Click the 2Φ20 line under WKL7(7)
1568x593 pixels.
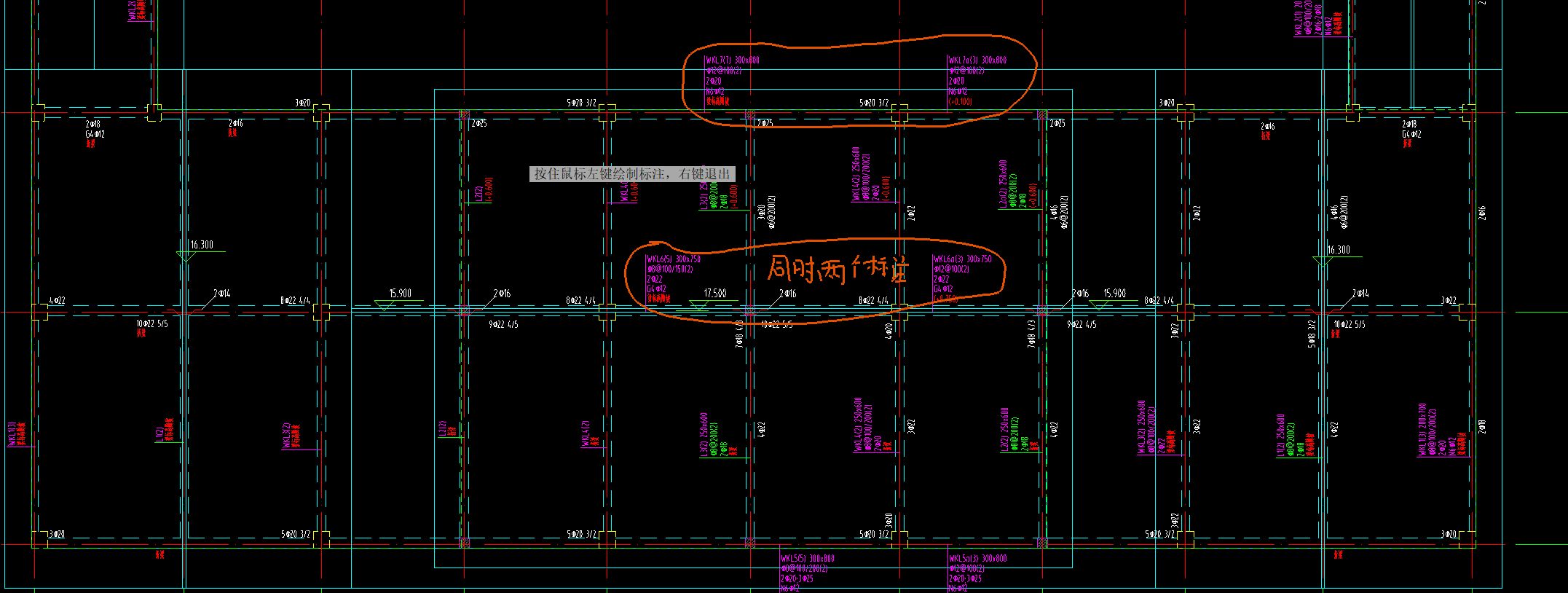[x=714, y=82]
